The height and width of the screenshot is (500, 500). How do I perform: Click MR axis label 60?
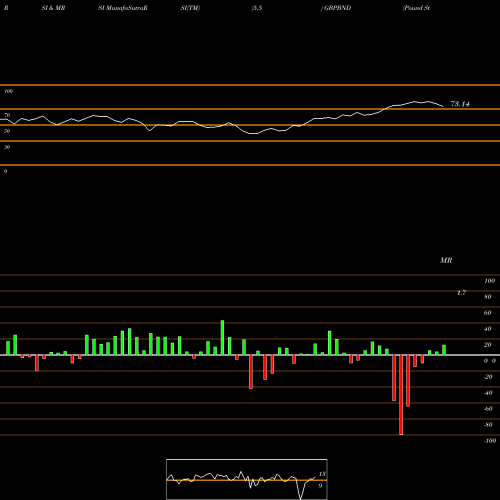488,313
